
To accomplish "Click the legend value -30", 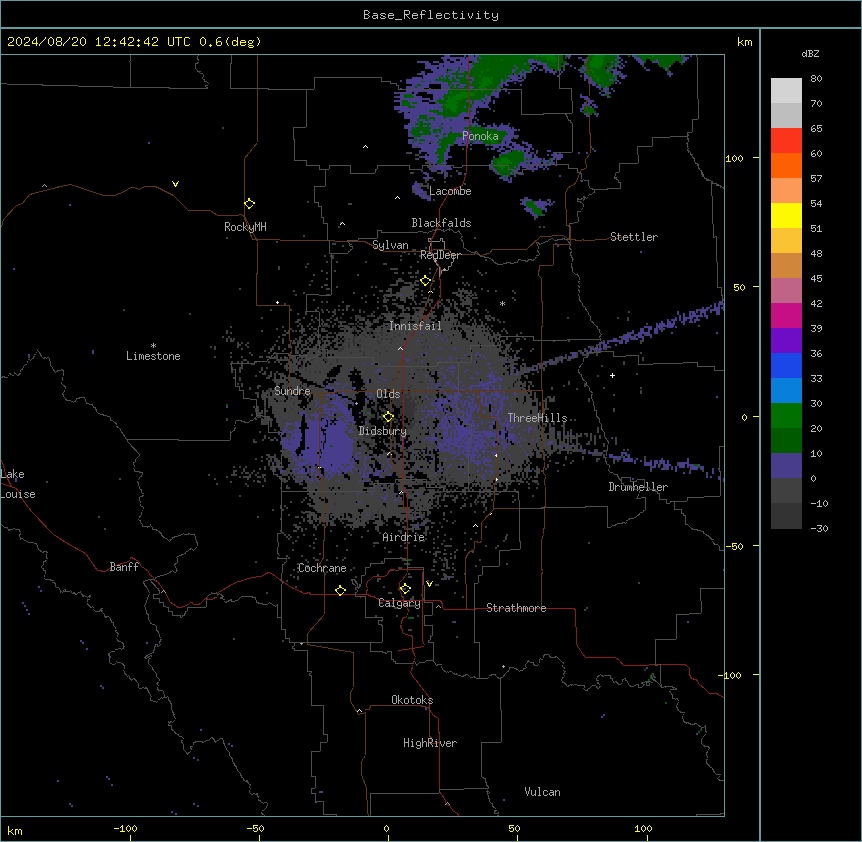I will 819,528.
